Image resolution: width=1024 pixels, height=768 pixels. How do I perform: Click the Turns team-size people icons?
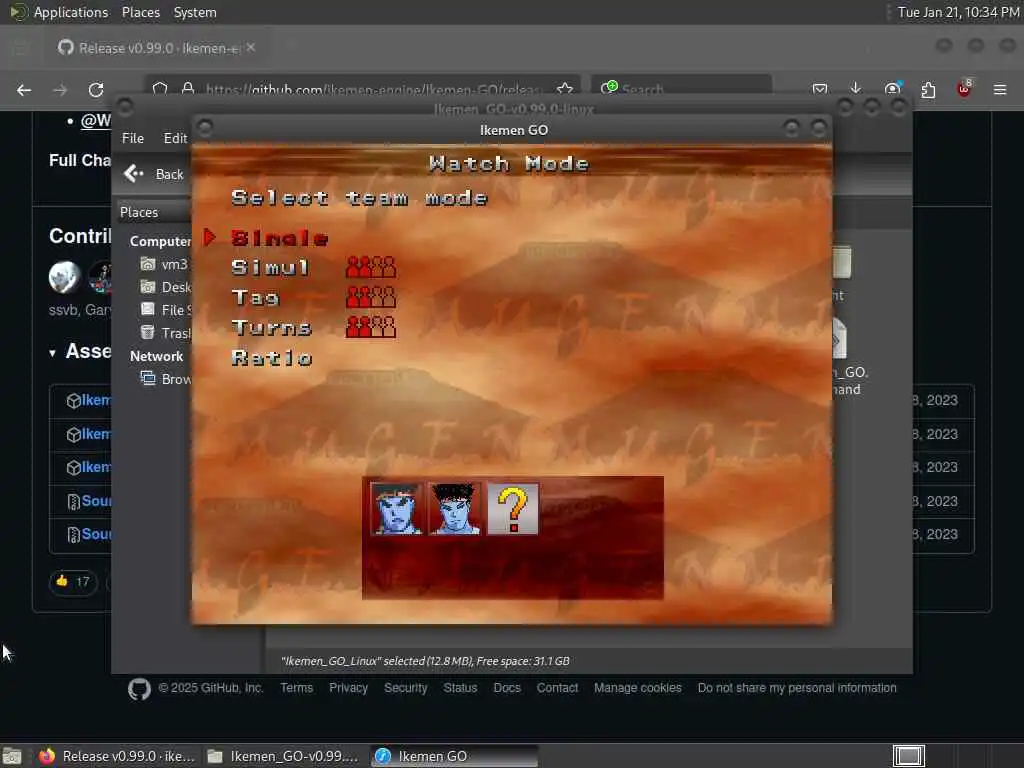tap(371, 327)
